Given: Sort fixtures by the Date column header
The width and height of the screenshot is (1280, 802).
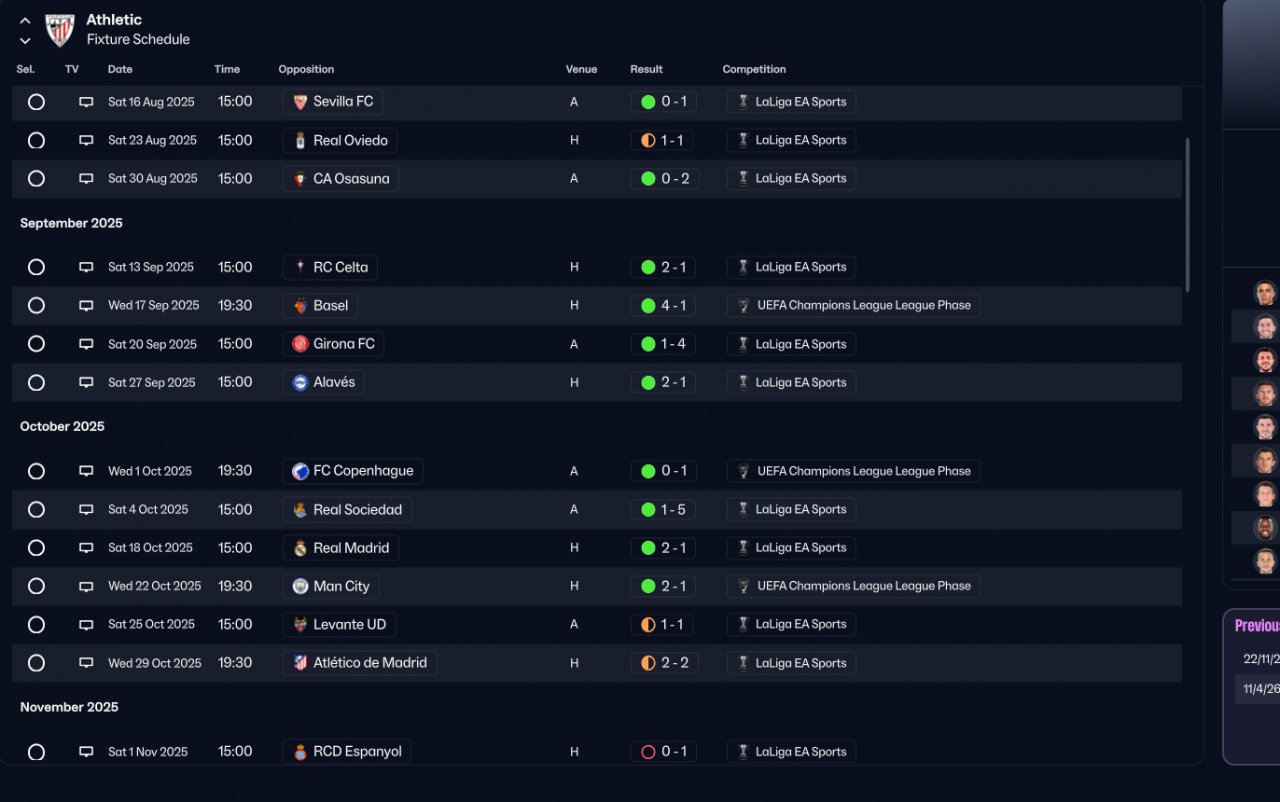Looking at the screenshot, I should point(120,69).
